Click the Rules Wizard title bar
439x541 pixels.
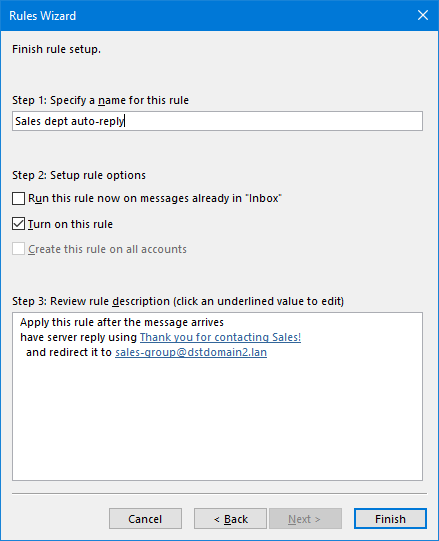207,16
